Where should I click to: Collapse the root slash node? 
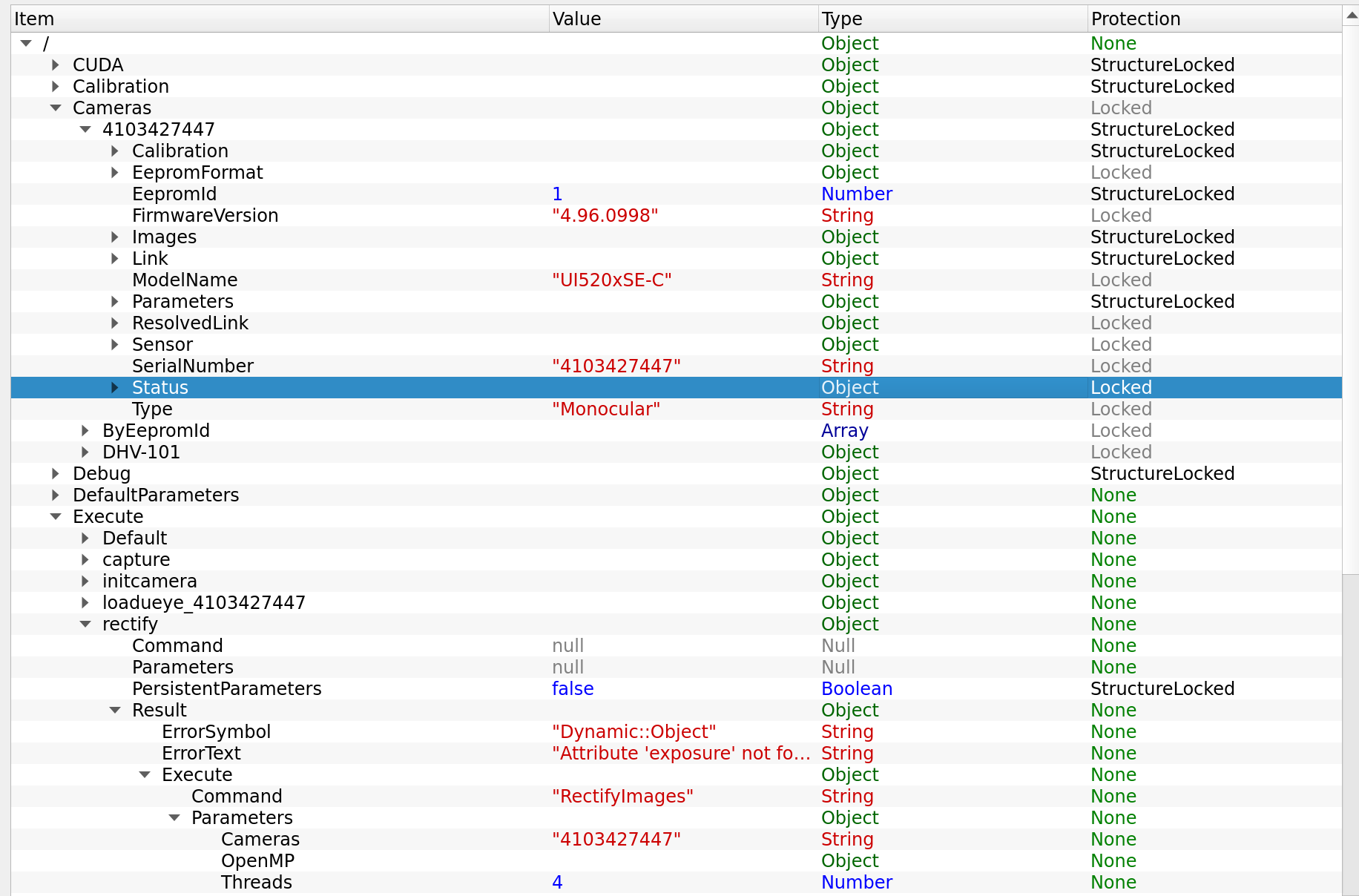26,44
